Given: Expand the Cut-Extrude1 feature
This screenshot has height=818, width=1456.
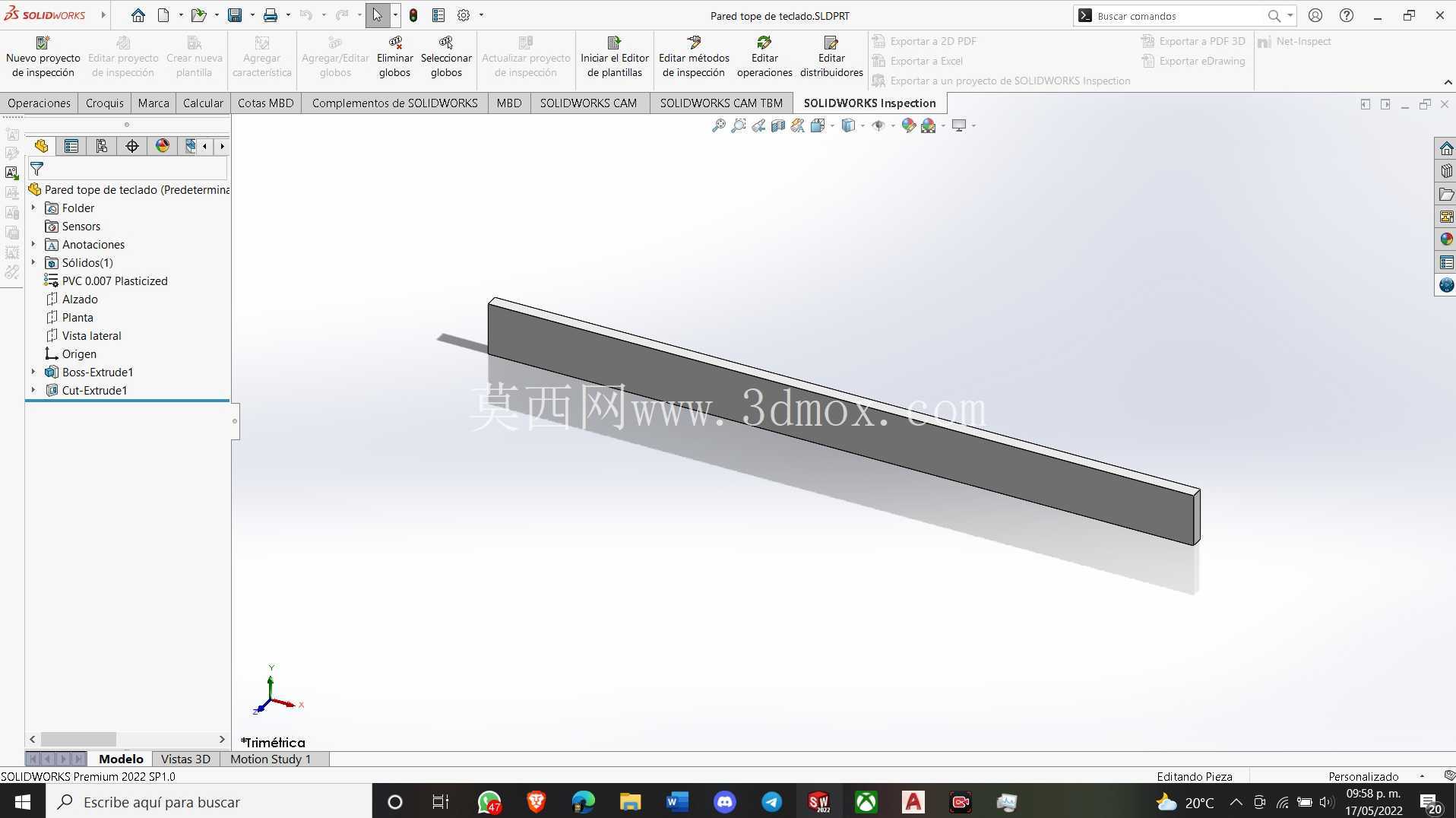Looking at the screenshot, I should (x=33, y=390).
